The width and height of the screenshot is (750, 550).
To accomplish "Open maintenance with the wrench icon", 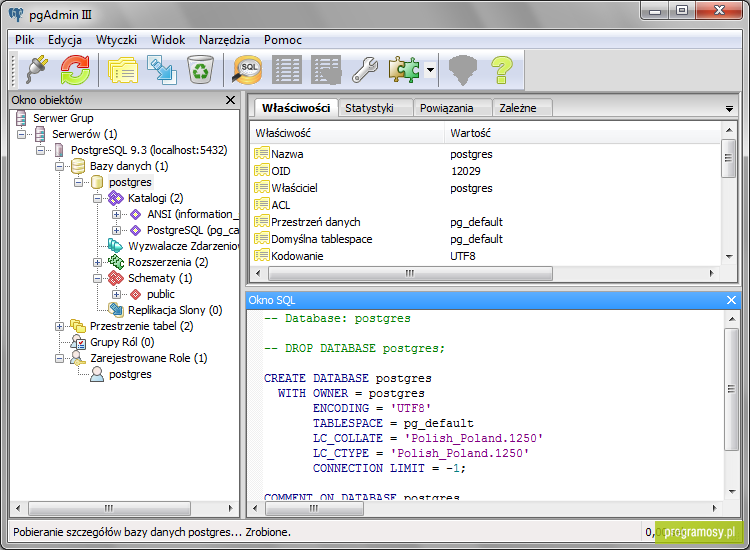I will (x=365, y=70).
